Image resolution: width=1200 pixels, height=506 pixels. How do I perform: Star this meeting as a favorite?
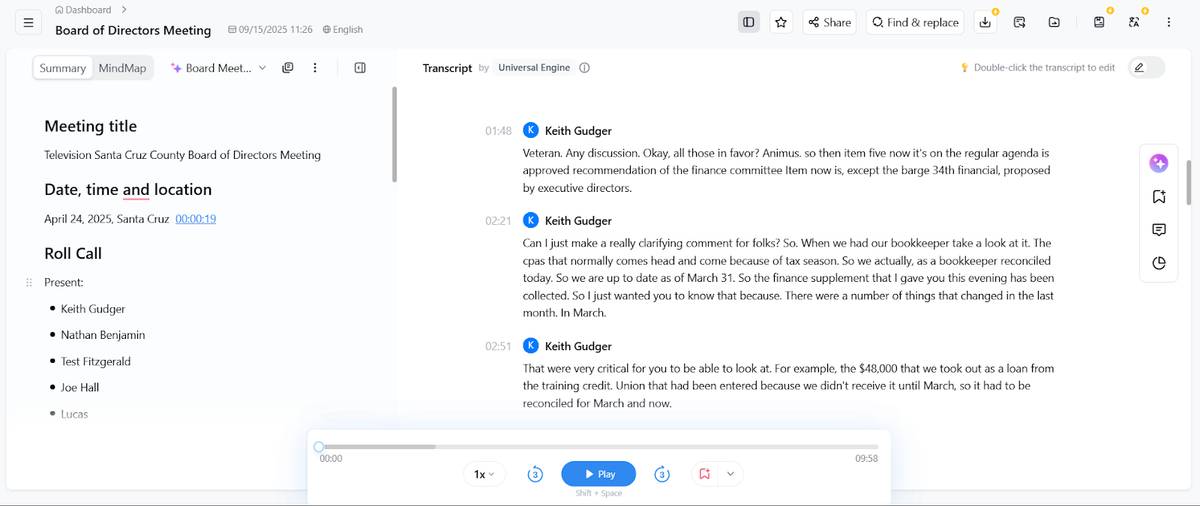[781, 22]
